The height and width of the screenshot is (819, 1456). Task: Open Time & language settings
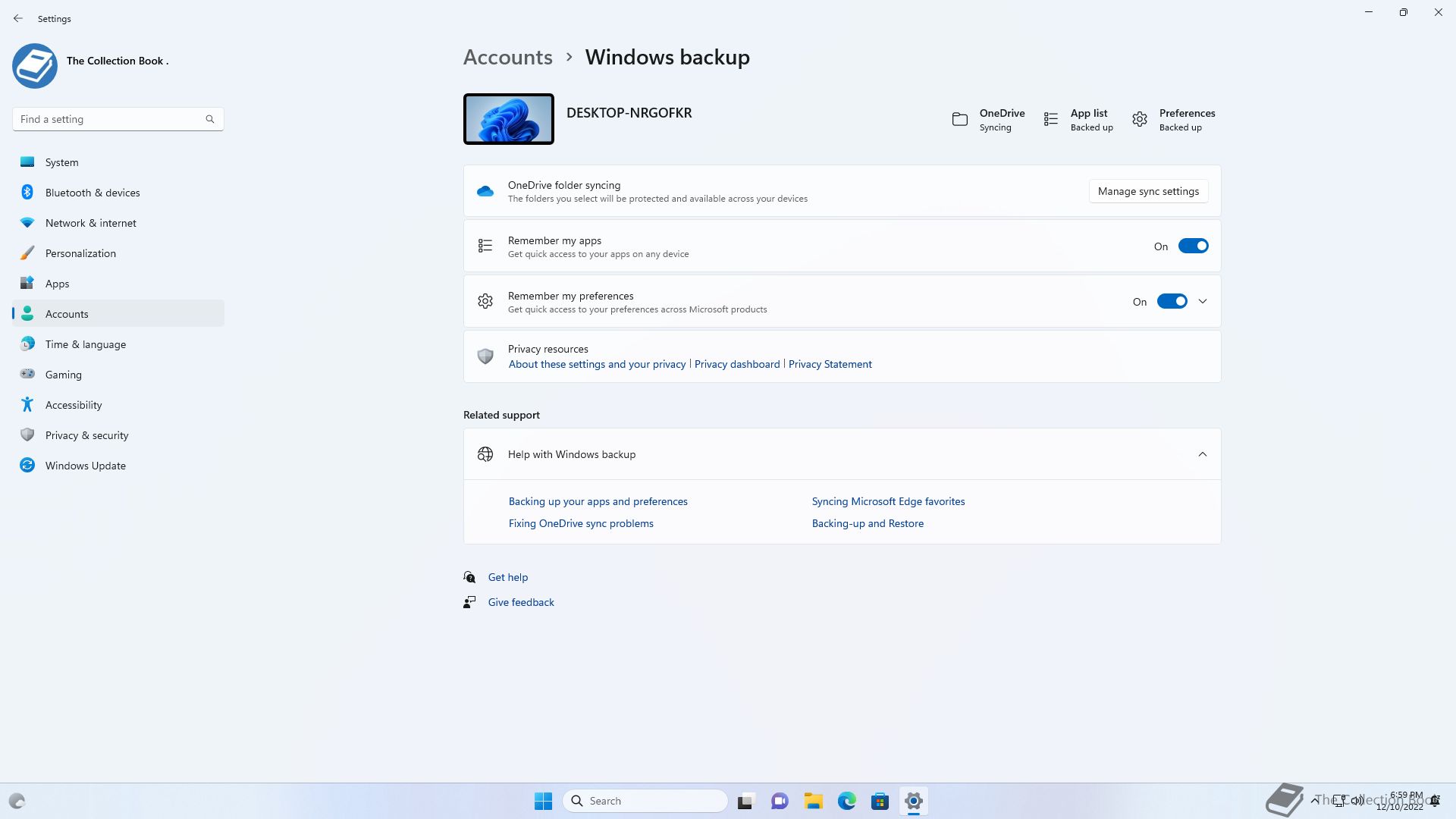(x=118, y=344)
